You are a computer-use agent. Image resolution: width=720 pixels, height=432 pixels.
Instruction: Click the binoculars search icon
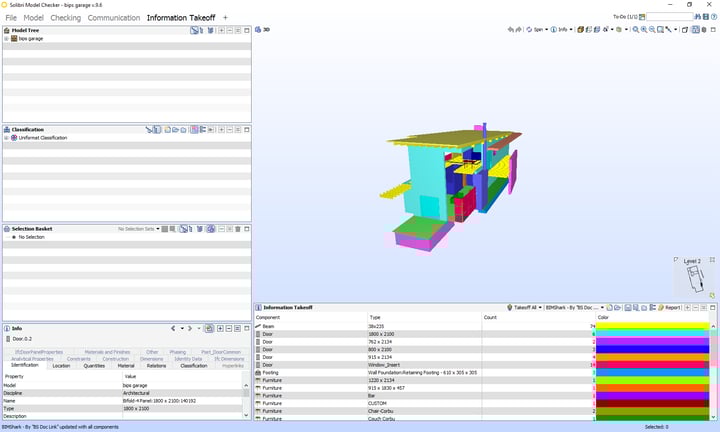[x=698, y=17]
